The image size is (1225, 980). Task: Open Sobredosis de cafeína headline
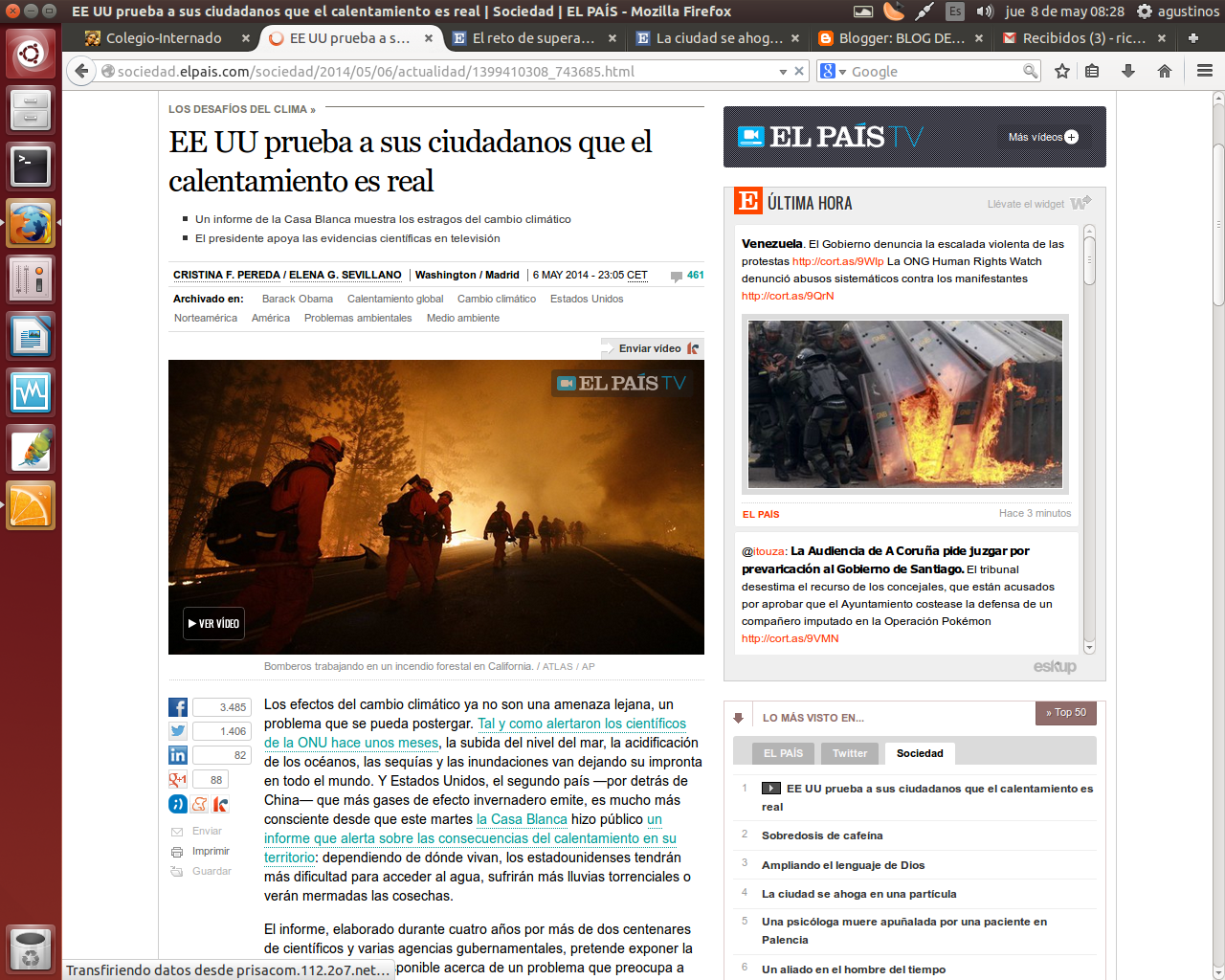click(x=822, y=835)
